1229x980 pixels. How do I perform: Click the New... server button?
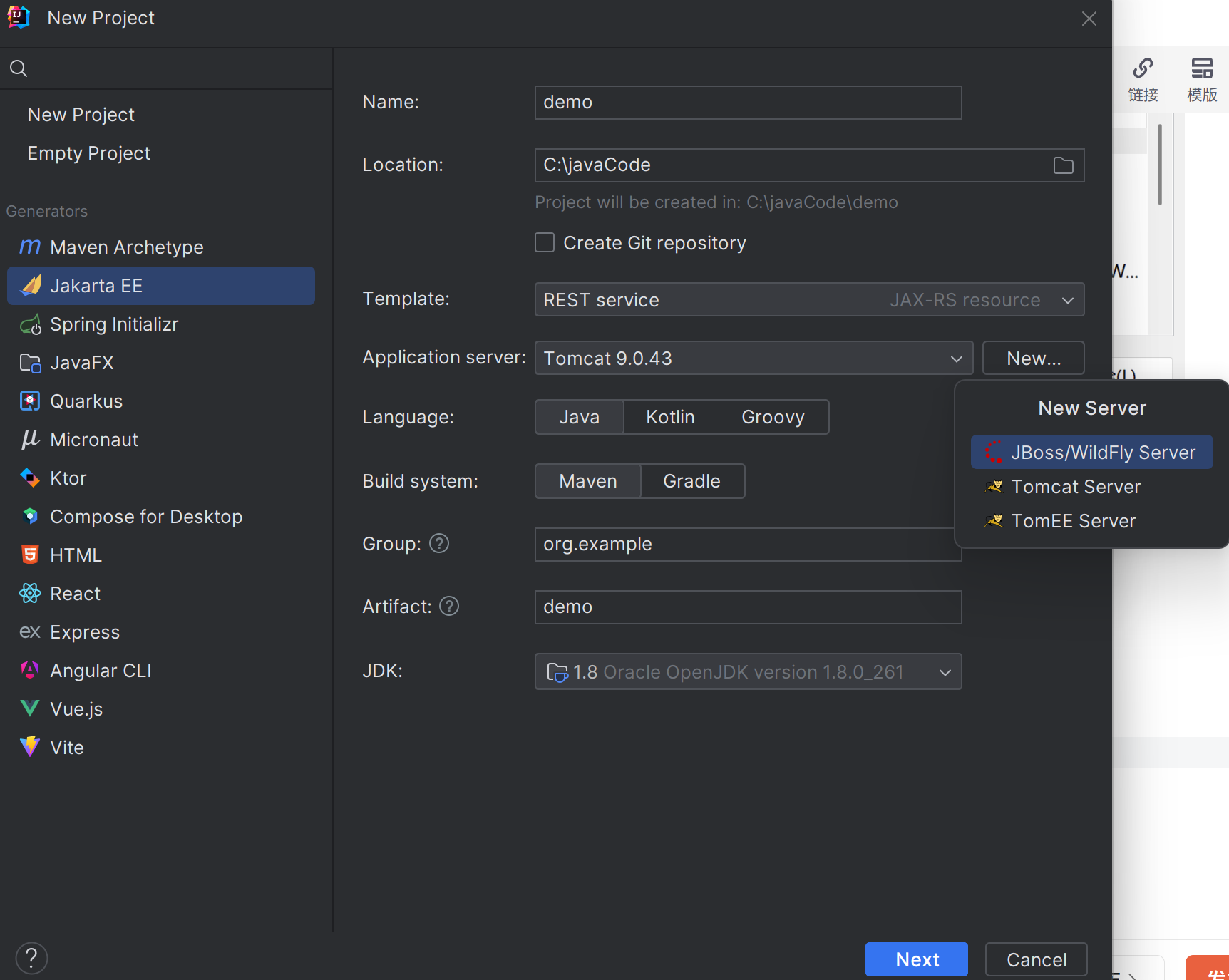click(1033, 359)
